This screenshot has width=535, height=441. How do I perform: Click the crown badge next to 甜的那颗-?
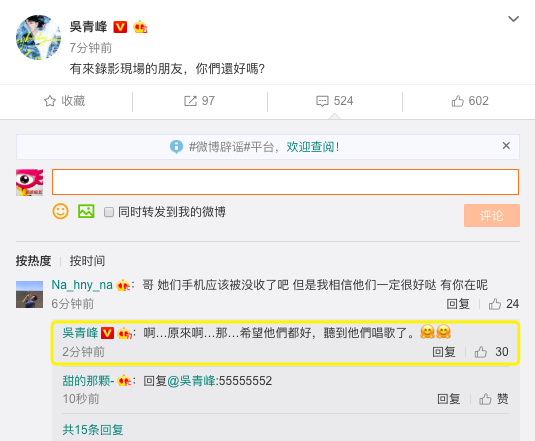coord(124,381)
